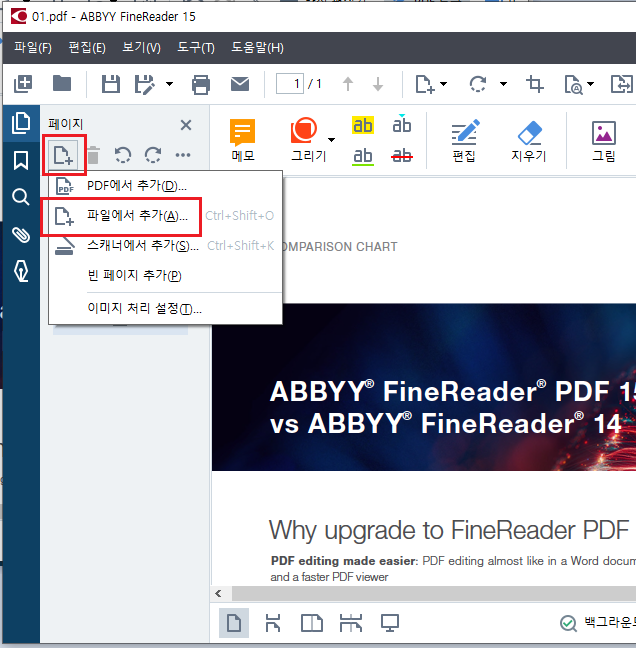Click the Save As pencil-disk icon

(145, 84)
